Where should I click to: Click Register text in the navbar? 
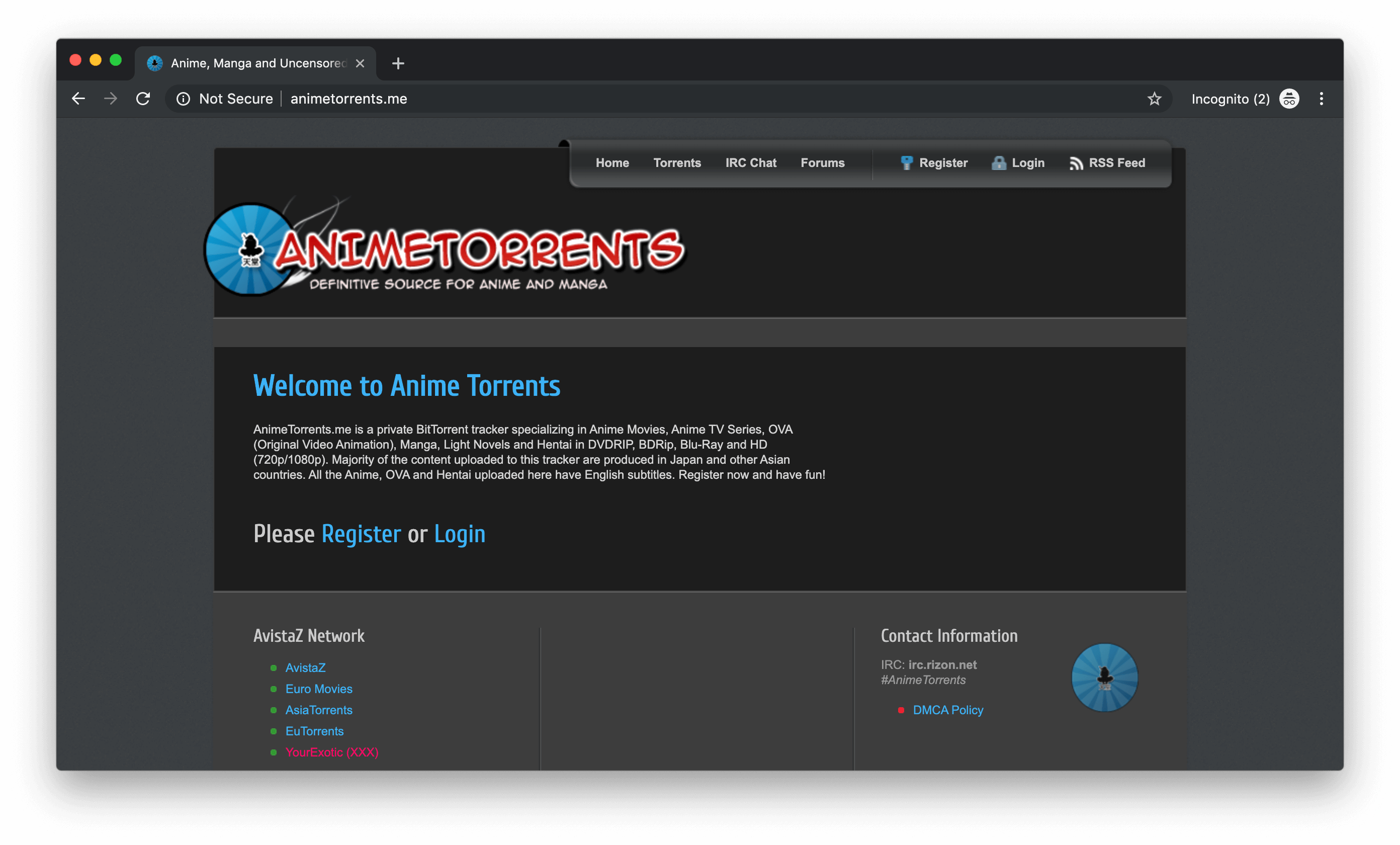pos(943,163)
